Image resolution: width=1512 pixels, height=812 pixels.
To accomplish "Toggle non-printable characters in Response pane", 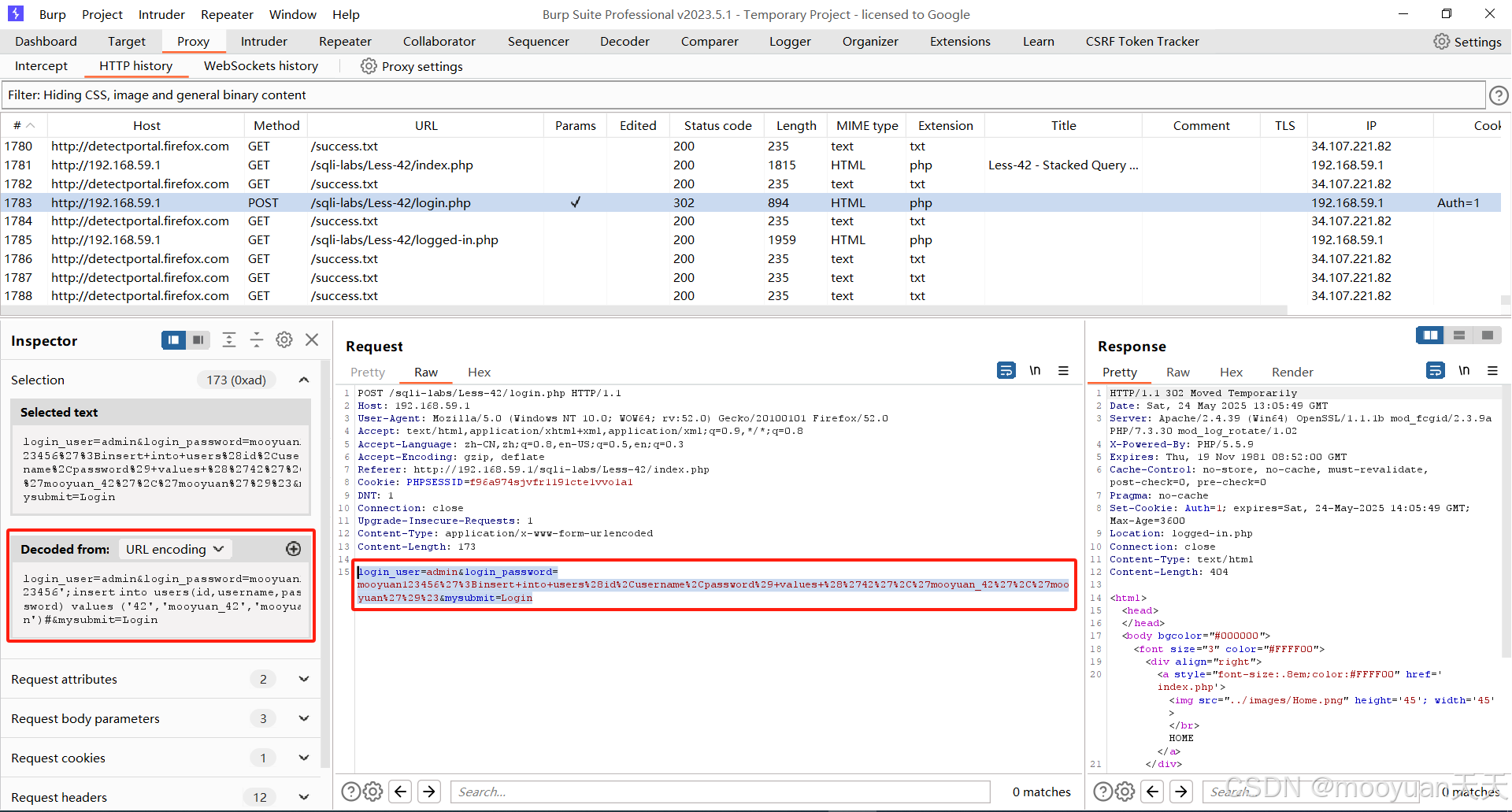I will (x=1464, y=370).
